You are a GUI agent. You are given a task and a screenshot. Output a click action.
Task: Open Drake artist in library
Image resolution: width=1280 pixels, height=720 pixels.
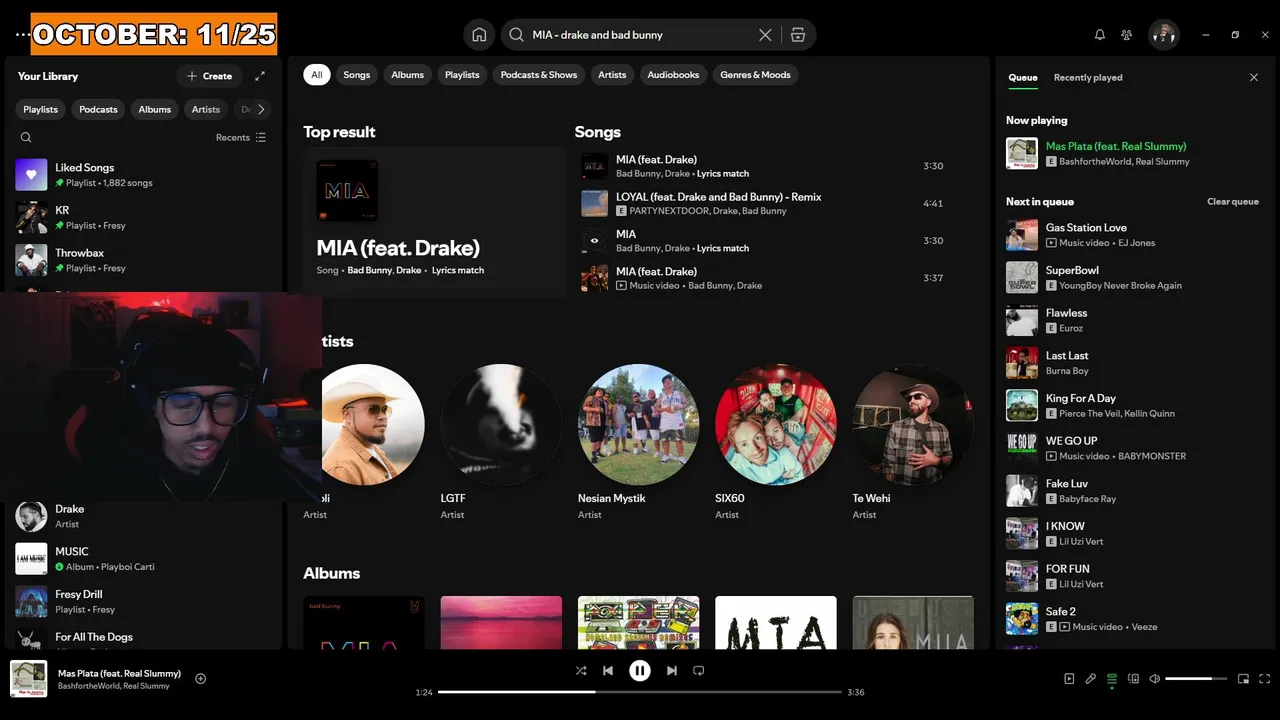(144, 516)
